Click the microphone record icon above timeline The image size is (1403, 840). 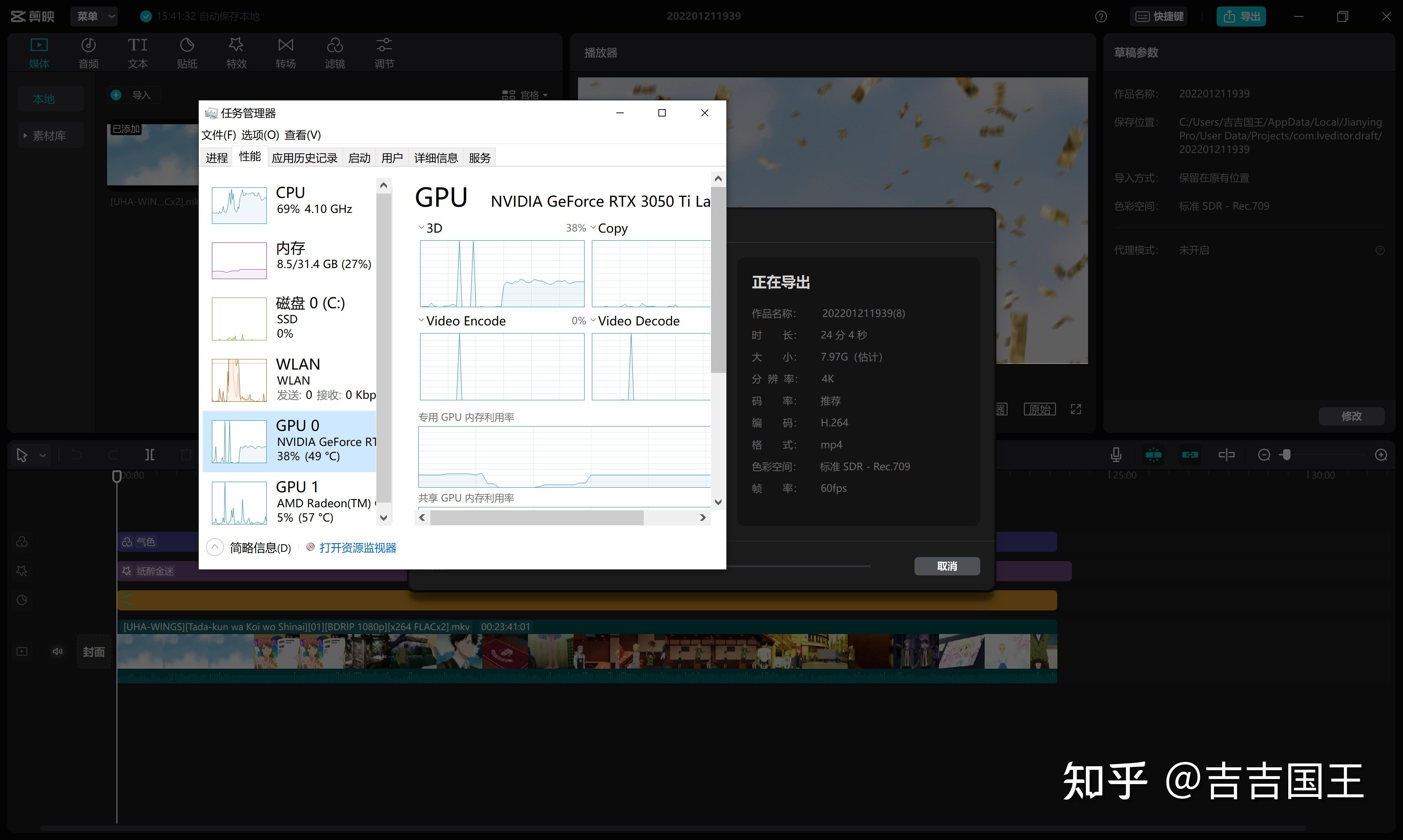click(1115, 455)
